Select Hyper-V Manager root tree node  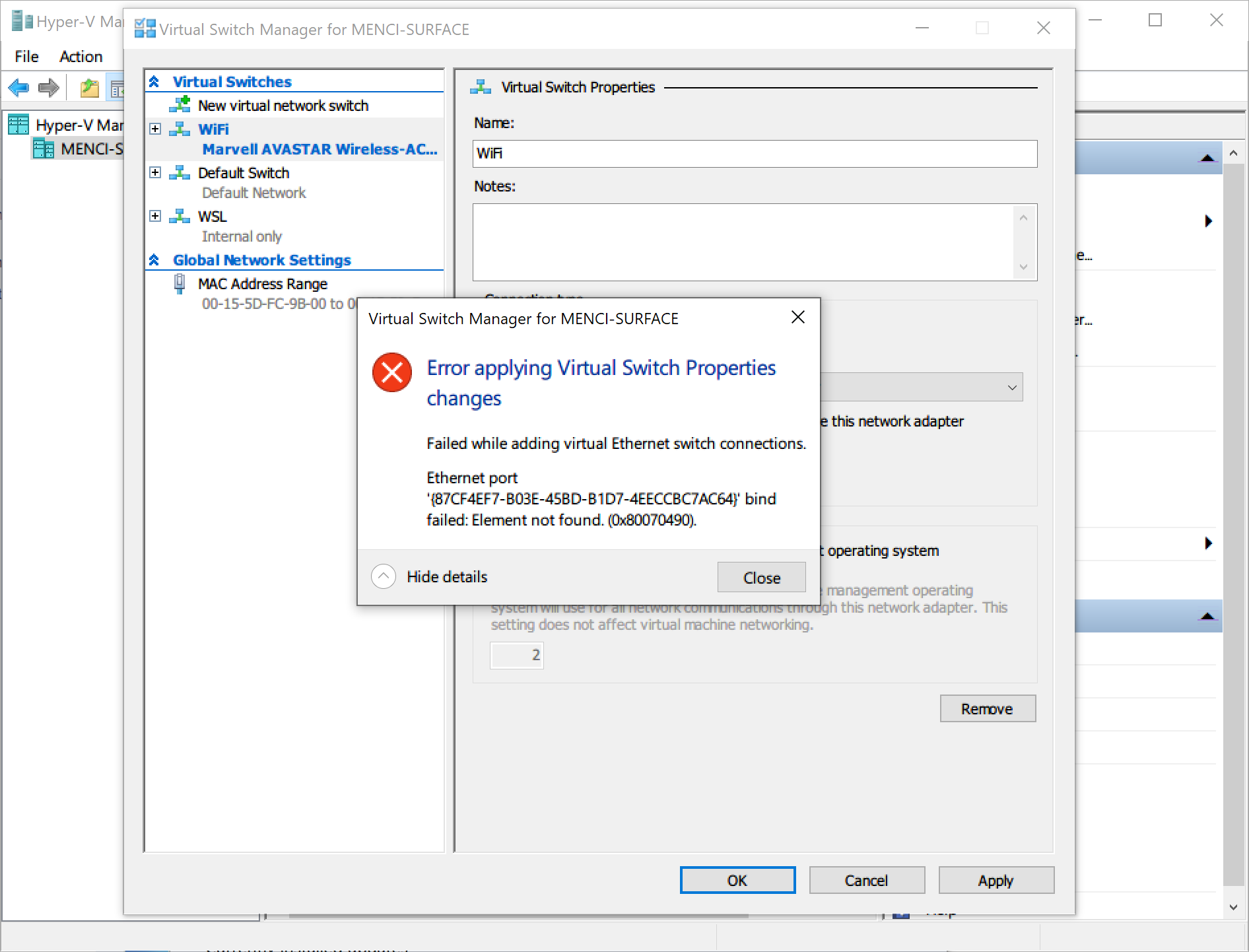[x=66, y=125]
